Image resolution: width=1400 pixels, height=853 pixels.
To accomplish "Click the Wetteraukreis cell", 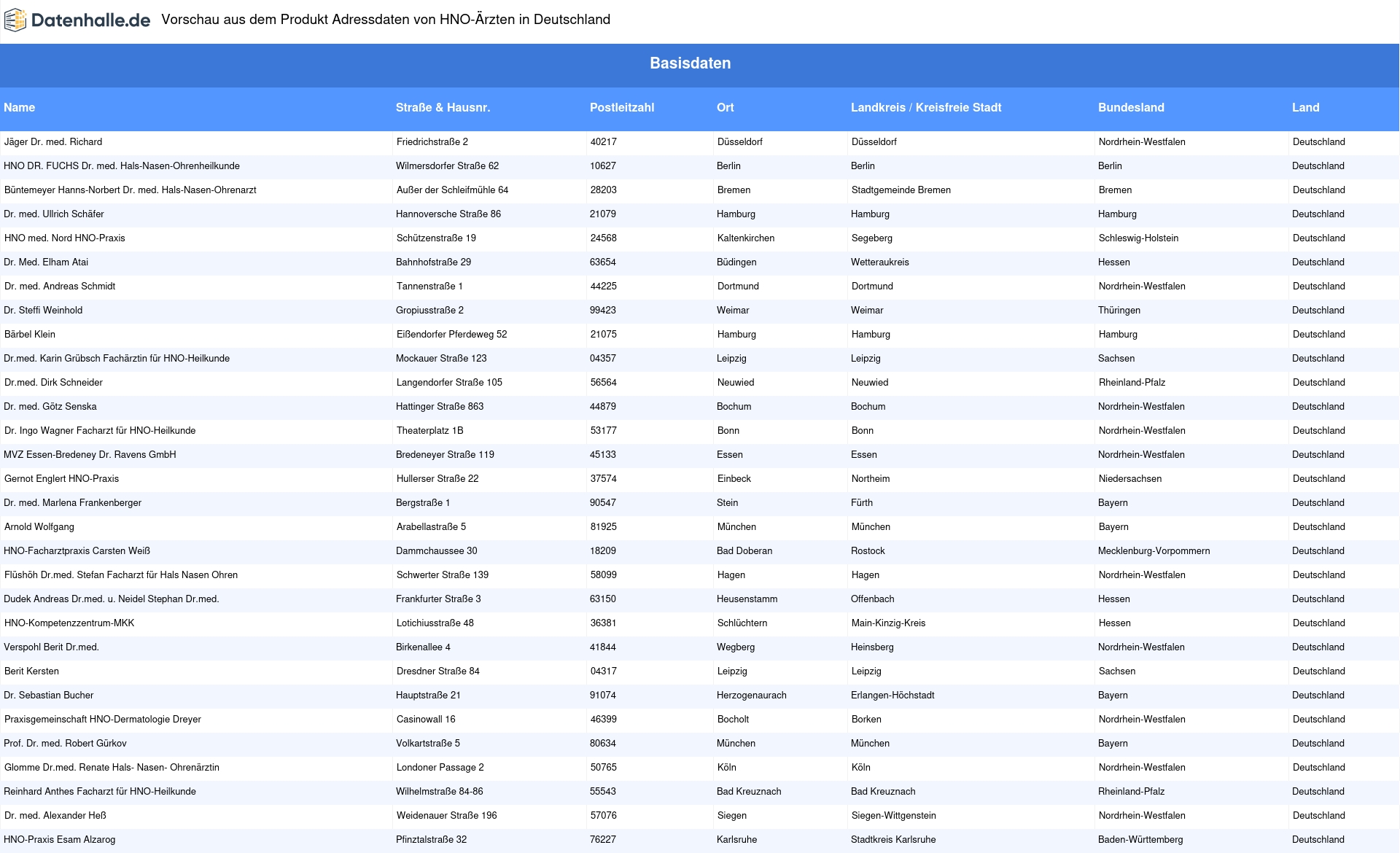I will (x=880, y=262).
